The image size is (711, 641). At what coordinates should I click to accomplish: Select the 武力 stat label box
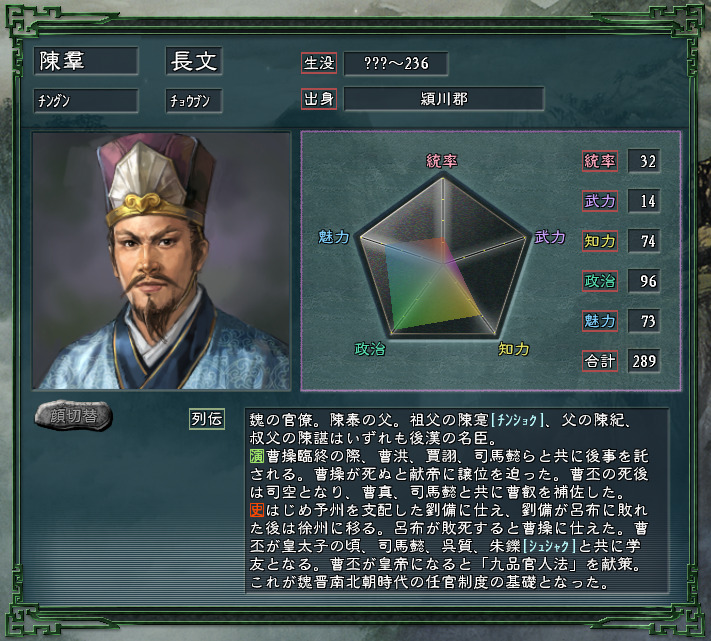point(599,201)
